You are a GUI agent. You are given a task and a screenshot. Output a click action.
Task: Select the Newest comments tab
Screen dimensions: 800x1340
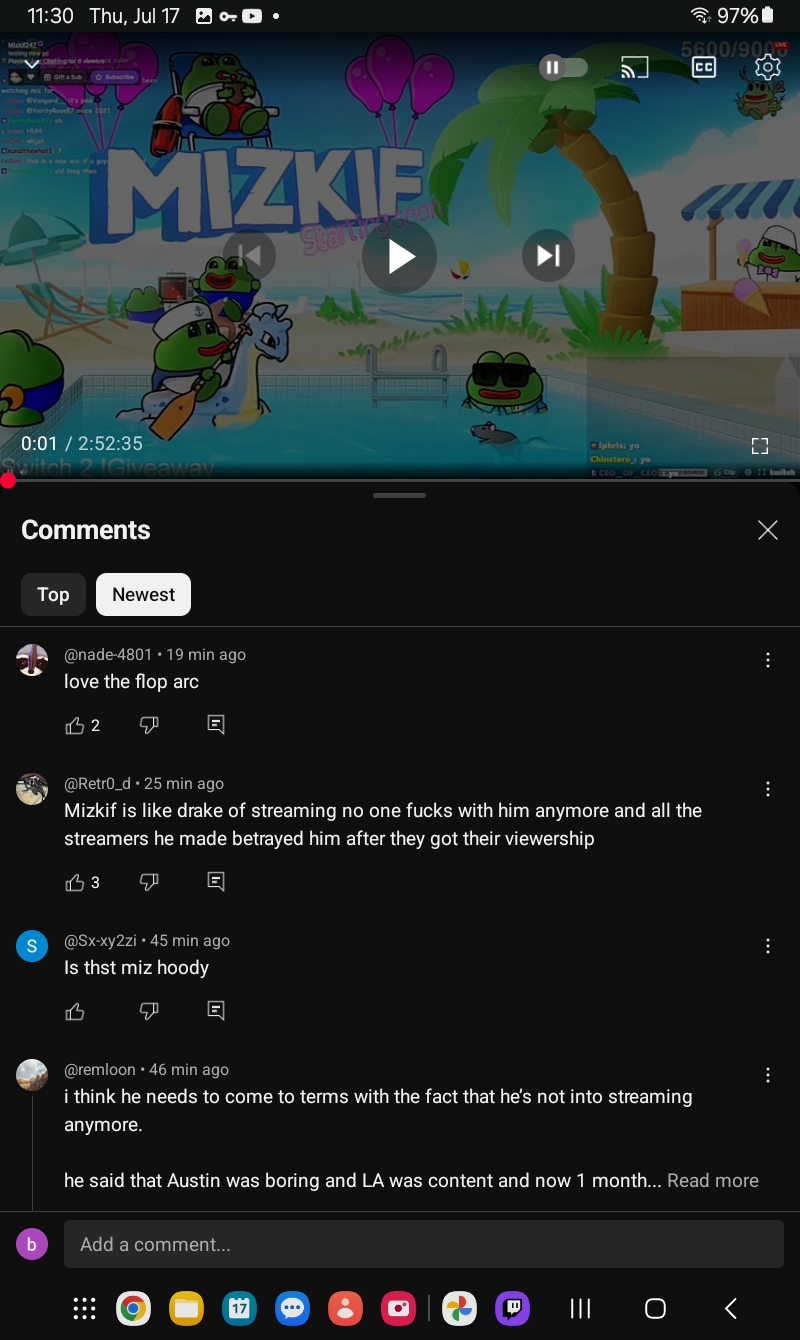click(x=143, y=595)
